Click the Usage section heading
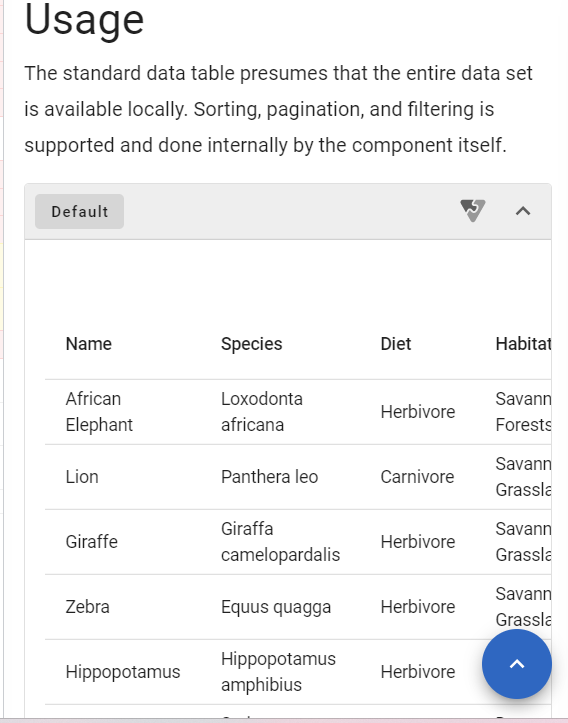Viewport: 568px width, 723px height. pyautogui.click(x=84, y=19)
